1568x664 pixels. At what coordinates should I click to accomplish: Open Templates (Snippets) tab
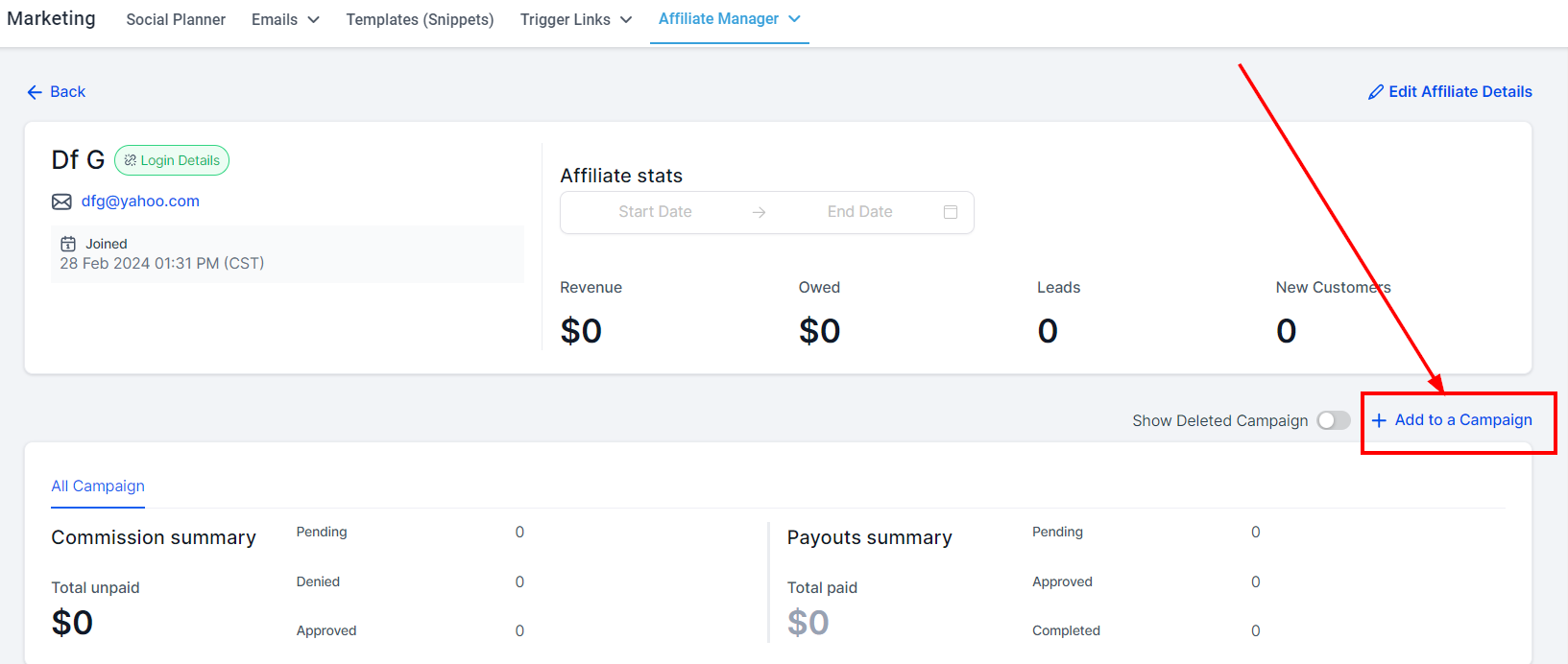coord(420,19)
